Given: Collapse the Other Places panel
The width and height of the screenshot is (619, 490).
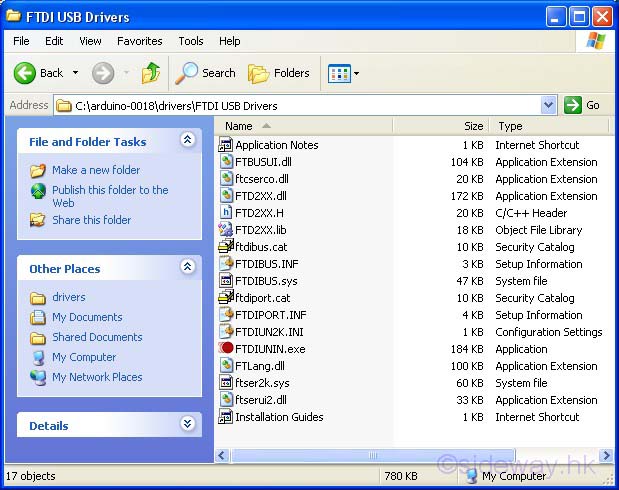Looking at the screenshot, I should [188, 267].
